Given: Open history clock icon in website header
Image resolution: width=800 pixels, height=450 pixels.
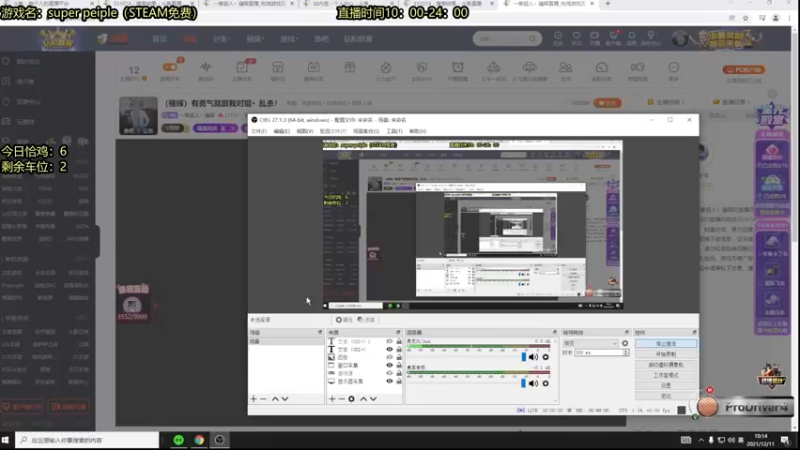Looking at the screenshot, I should pos(558,36).
